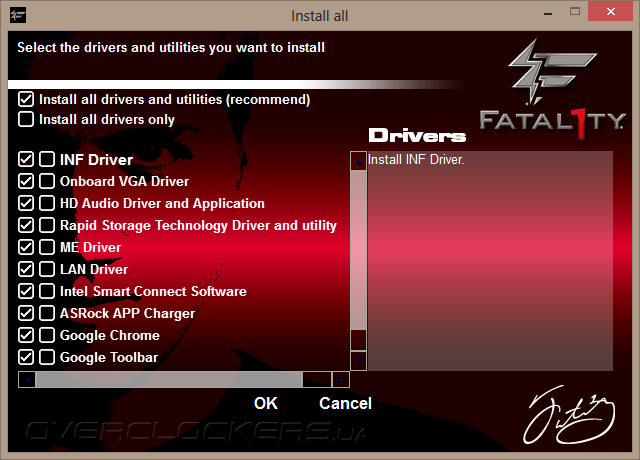The image size is (640, 460).
Task: Check second checkbox beside Intel Smart Connect
Action: point(47,291)
